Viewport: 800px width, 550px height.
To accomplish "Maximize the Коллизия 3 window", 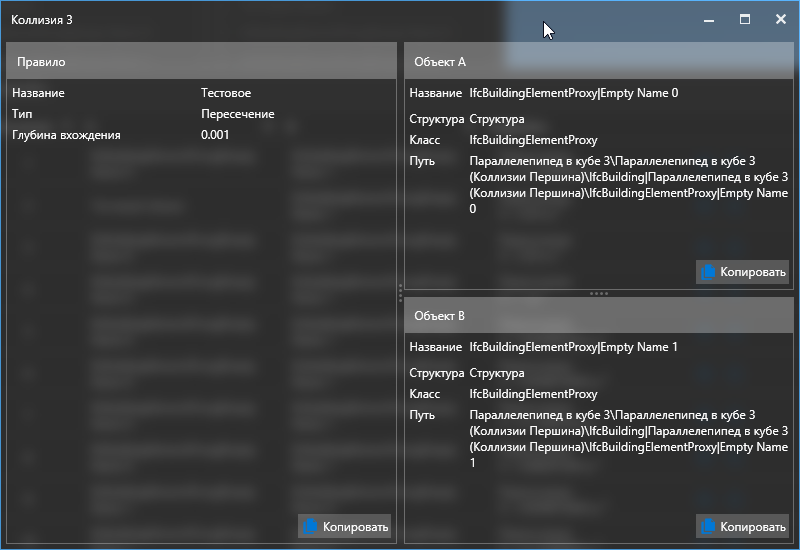I will coord(745,19).
